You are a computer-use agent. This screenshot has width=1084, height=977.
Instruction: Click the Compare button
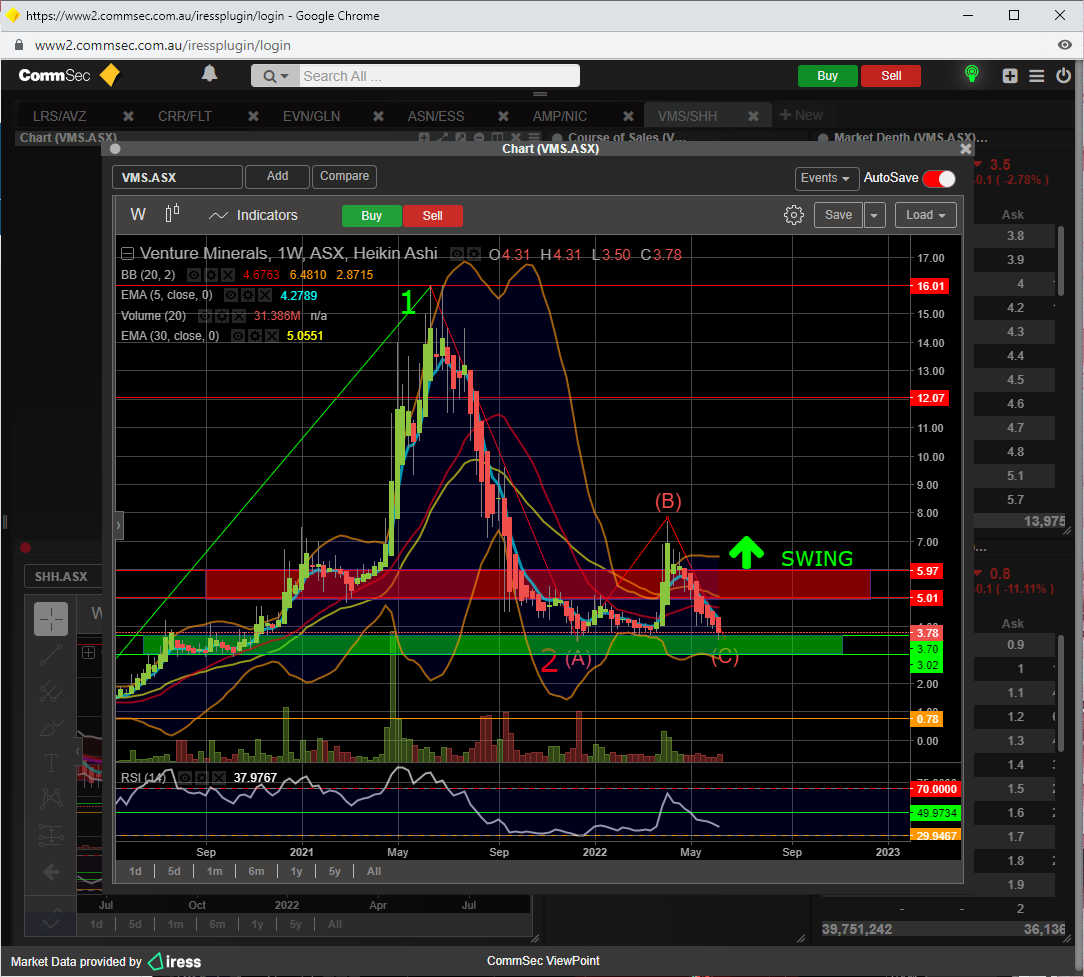click(x=344, y=176)
